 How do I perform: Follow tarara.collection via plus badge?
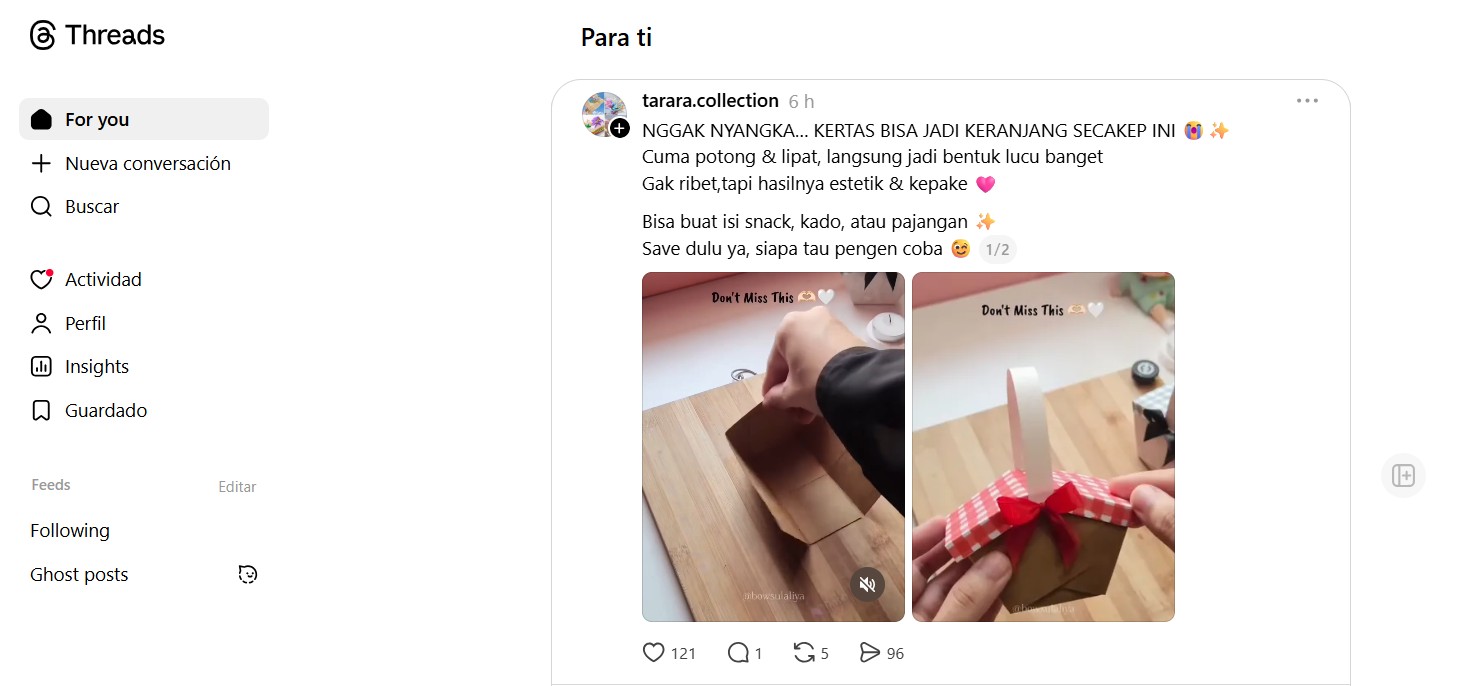click(x=620, y=128)
